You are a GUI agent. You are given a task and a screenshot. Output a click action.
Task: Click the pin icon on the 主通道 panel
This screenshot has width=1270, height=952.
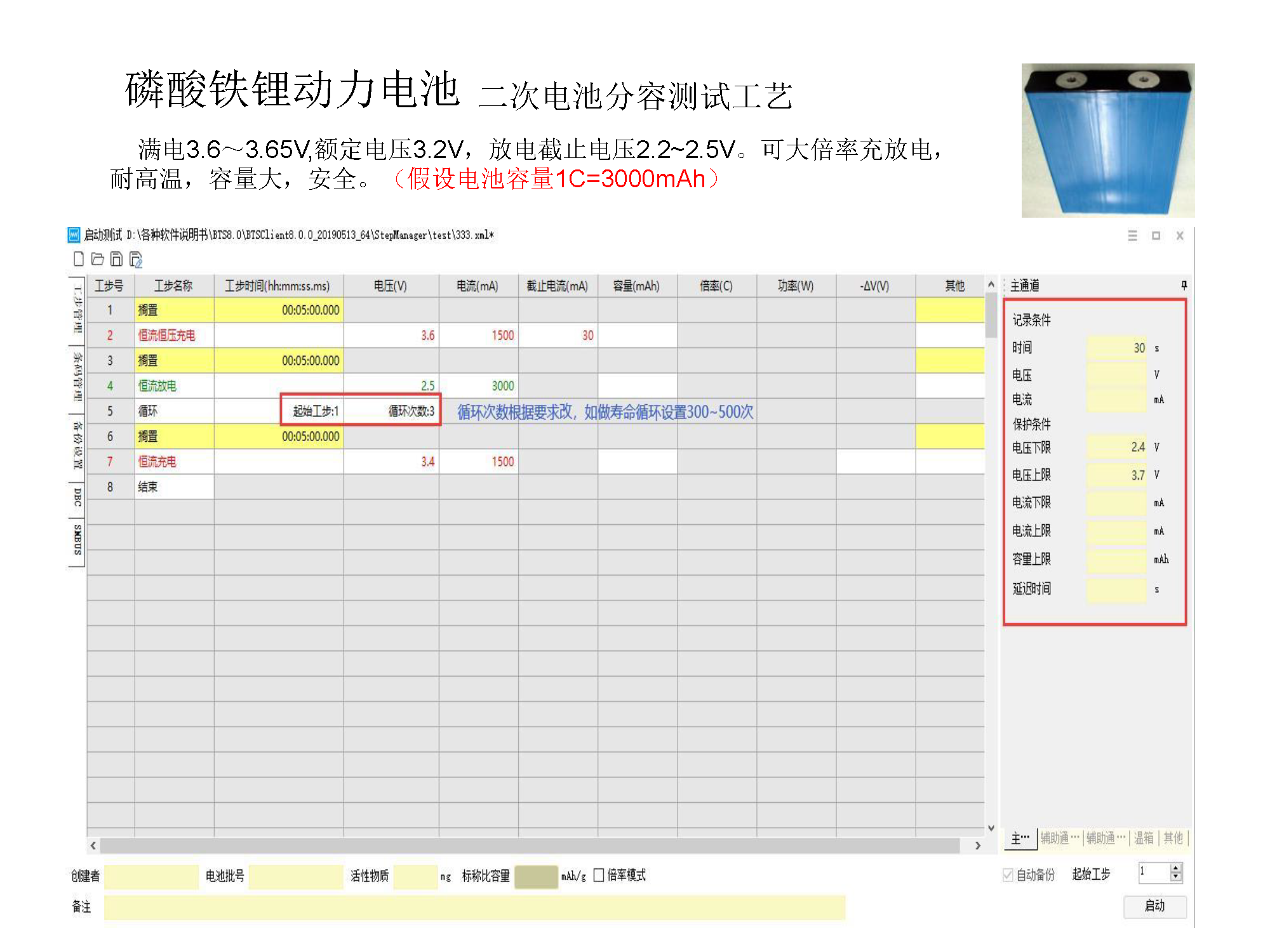[1184, 285]
